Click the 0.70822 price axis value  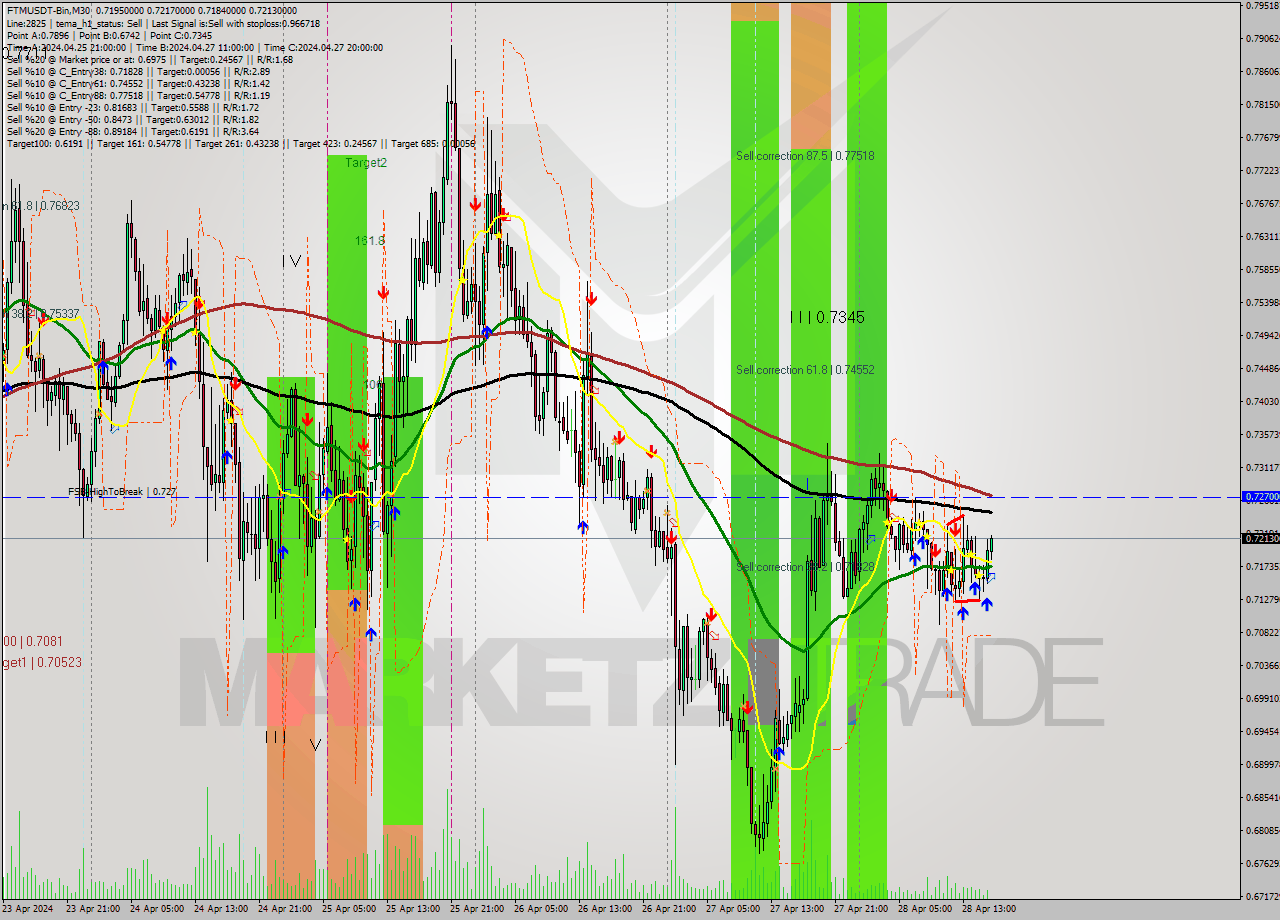click(x=1263, y=633)
